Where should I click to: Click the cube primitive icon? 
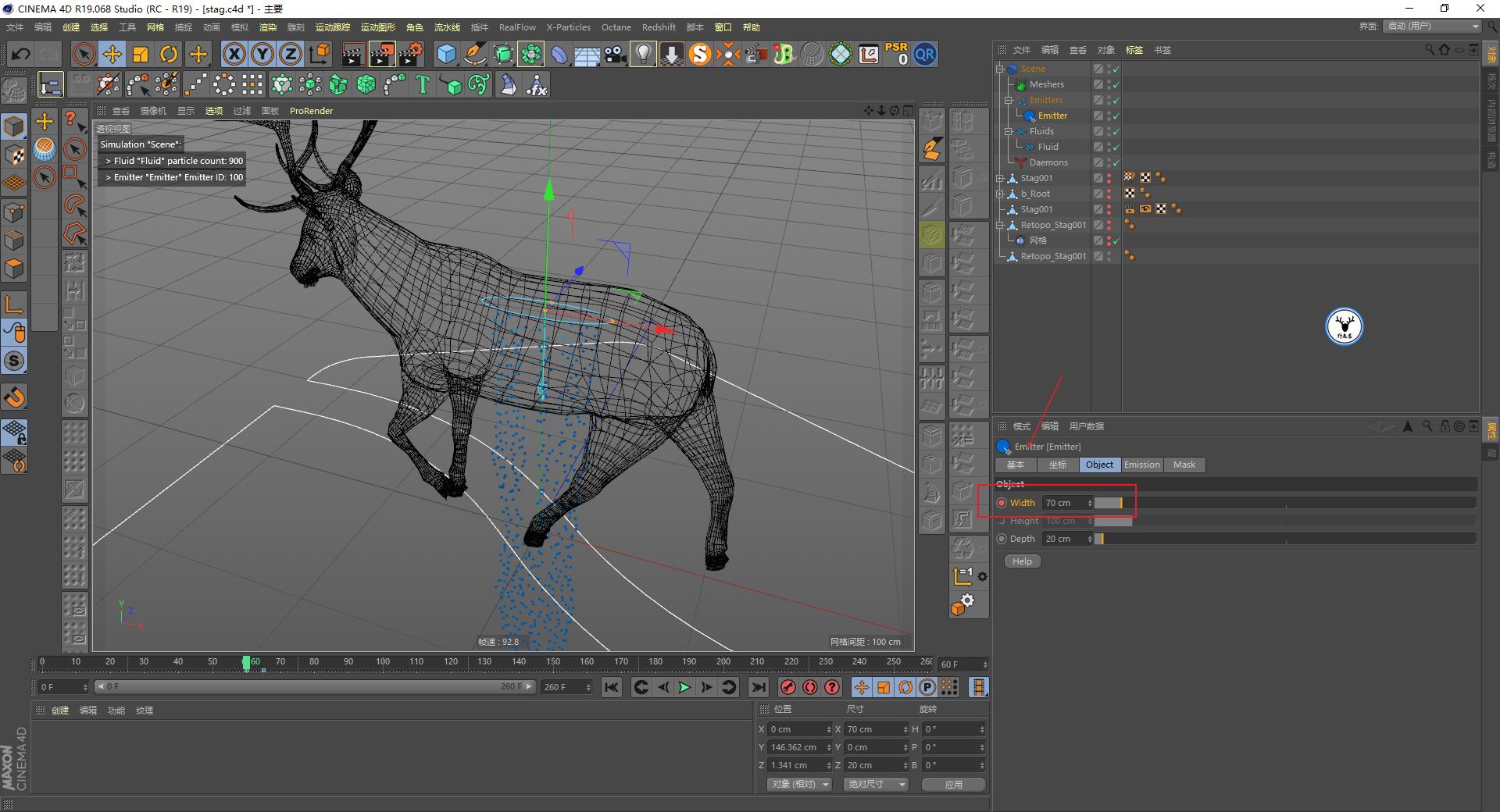[446, 54]
